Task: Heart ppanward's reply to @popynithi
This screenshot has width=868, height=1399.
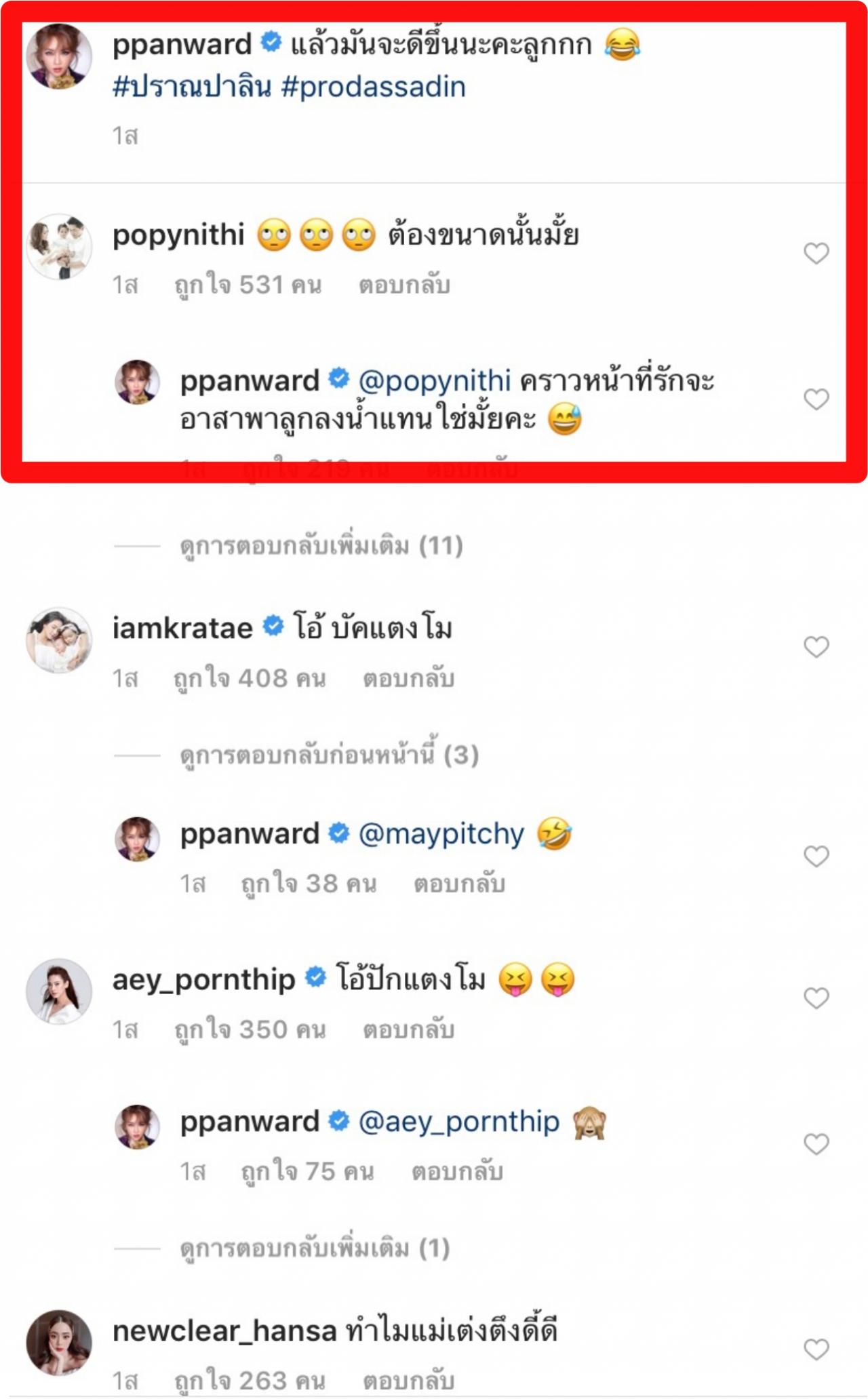Action: (x=816, y=399)
